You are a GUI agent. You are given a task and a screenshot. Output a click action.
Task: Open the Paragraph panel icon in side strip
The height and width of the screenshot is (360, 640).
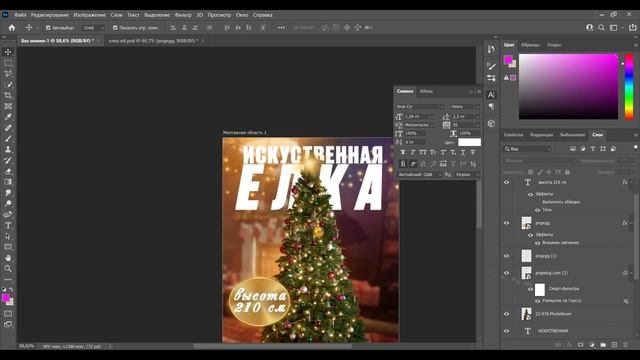coord(491,107)
